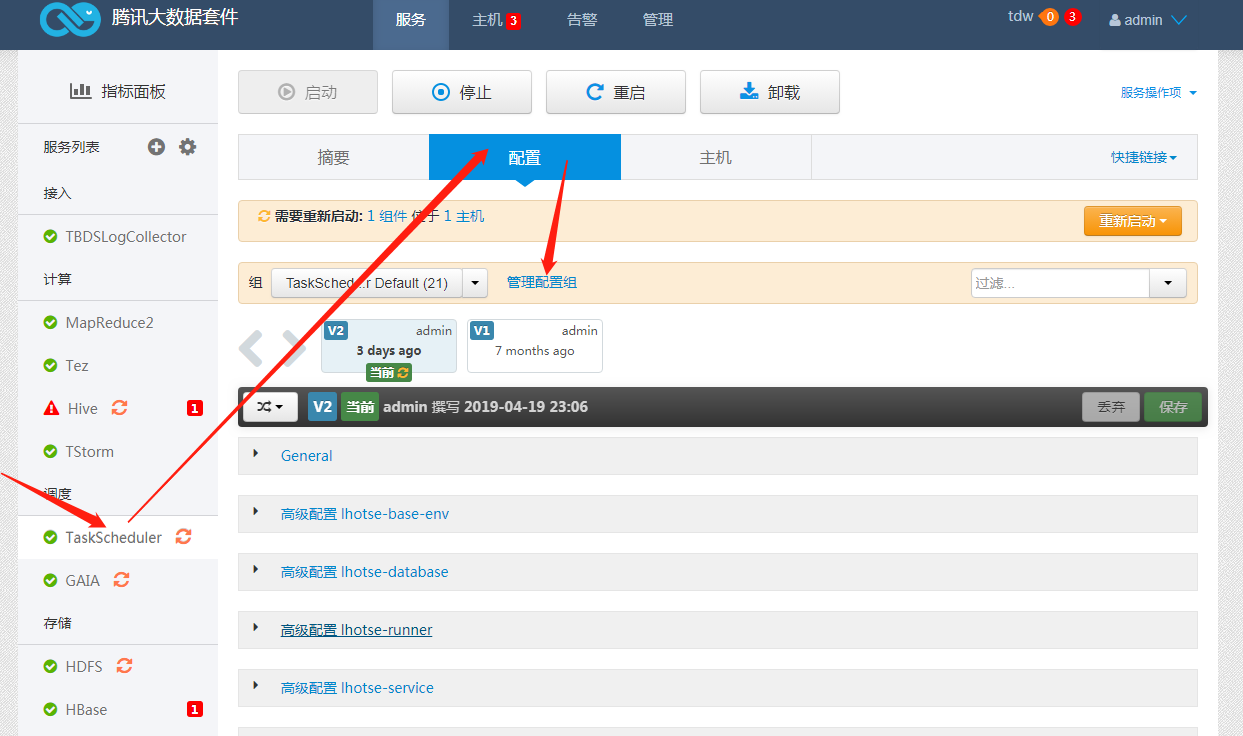Open the HBase service name link
This screenshot has height=736, width=1243.
[87, 710]
